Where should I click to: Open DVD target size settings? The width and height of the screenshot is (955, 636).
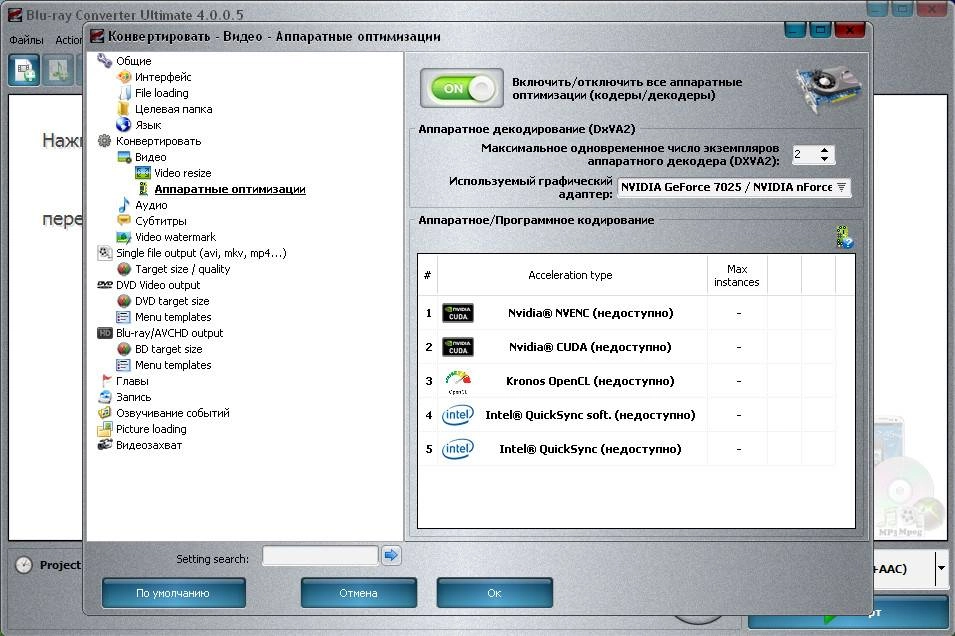click(x=172, y=301)
